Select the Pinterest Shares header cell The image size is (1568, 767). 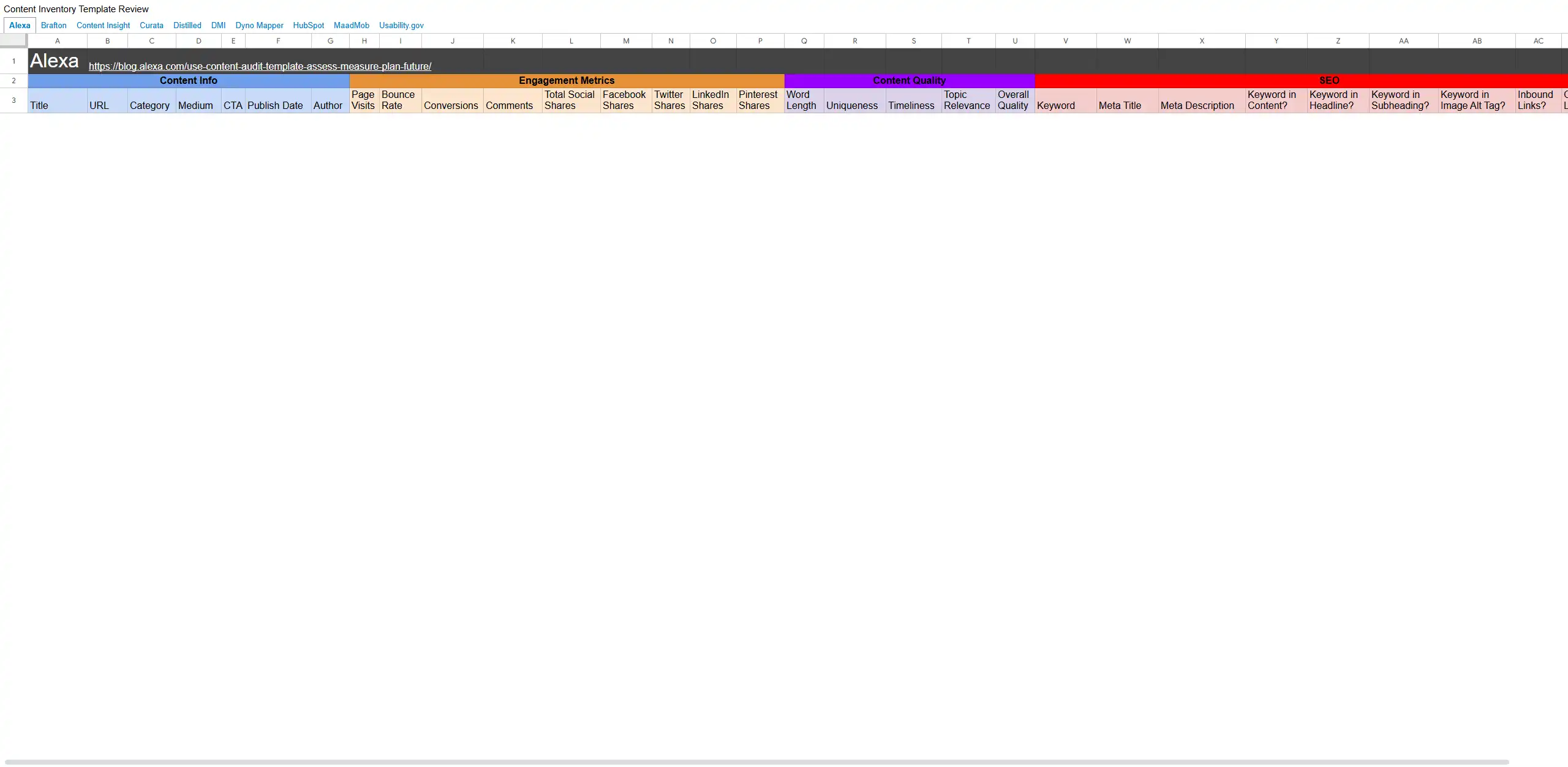click(x=761, y=100)
